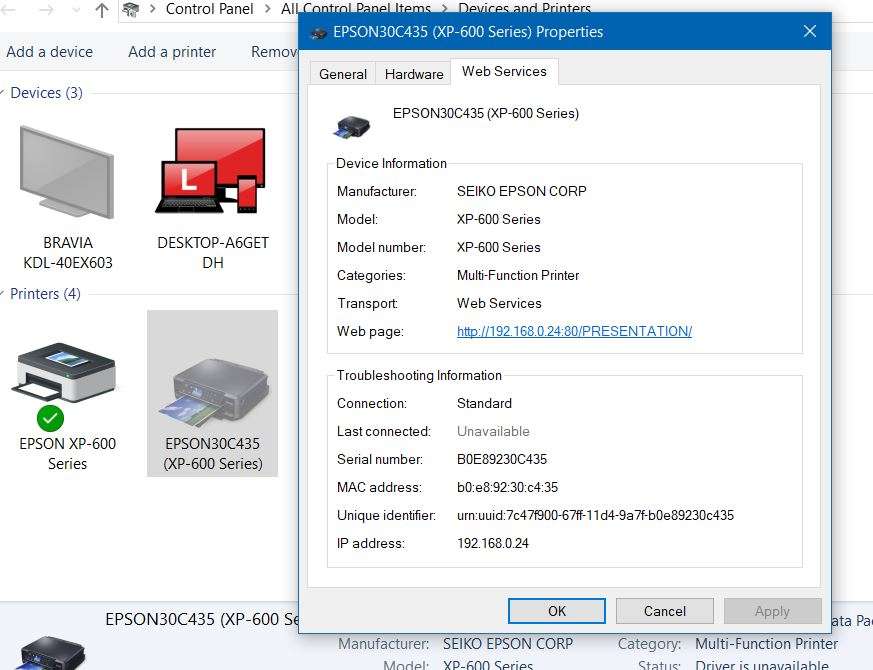Click the Model number value XP-600 Series

[x=499, y=247]
